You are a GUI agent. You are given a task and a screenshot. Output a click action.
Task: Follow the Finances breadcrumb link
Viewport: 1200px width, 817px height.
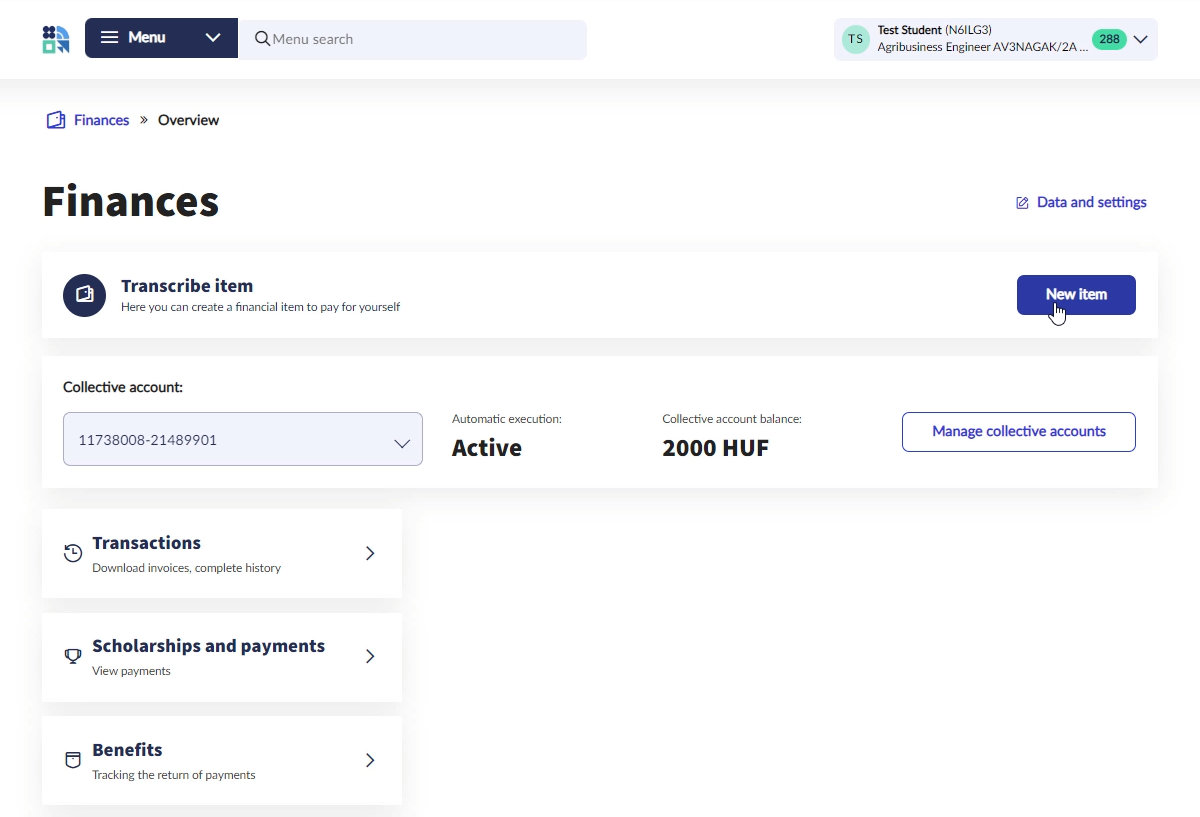(101, 120)
